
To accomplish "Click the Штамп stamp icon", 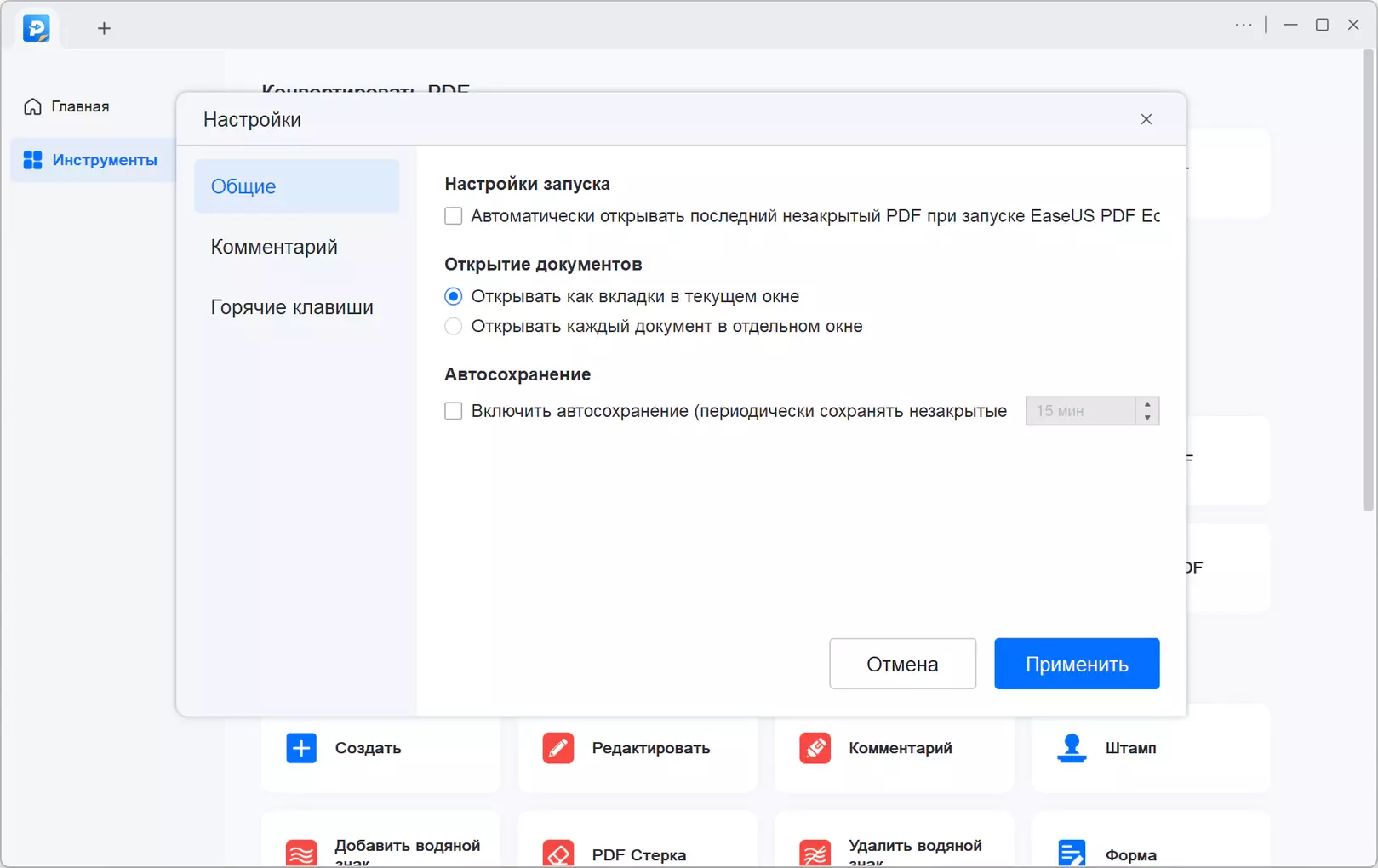I will coord(1072,748).
